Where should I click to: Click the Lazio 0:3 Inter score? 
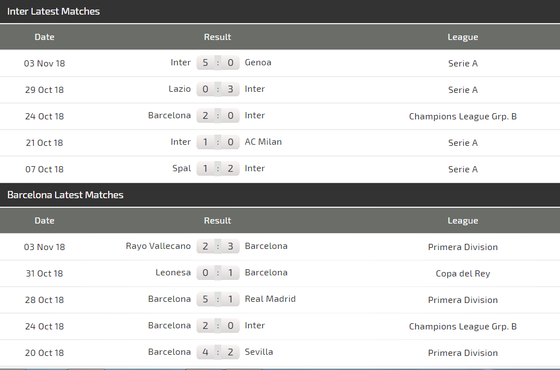pos(218,89)
